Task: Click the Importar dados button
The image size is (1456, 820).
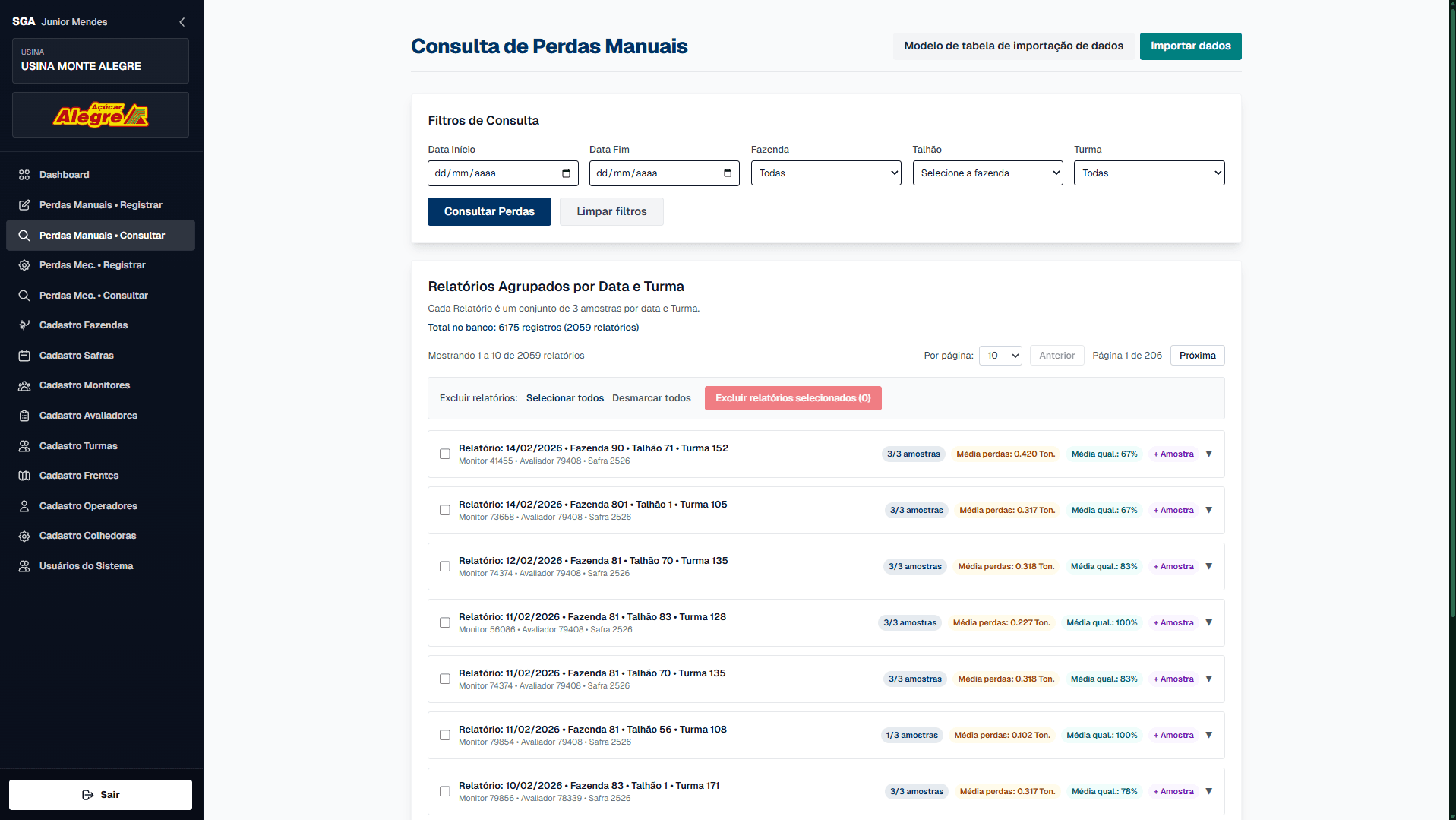Action: (1190, 46)
